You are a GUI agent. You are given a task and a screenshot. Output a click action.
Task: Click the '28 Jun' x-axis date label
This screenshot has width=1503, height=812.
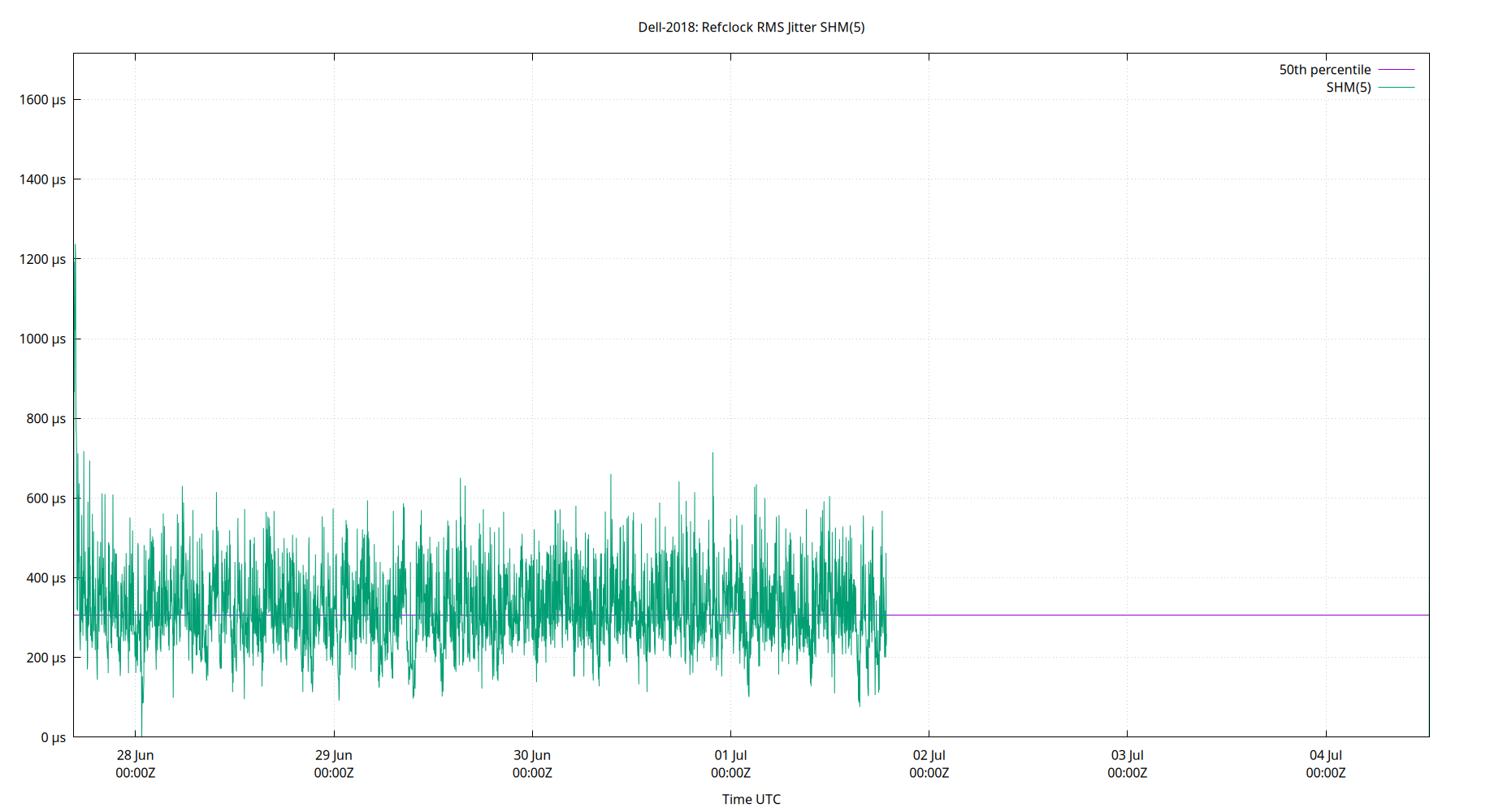[135, 755]
